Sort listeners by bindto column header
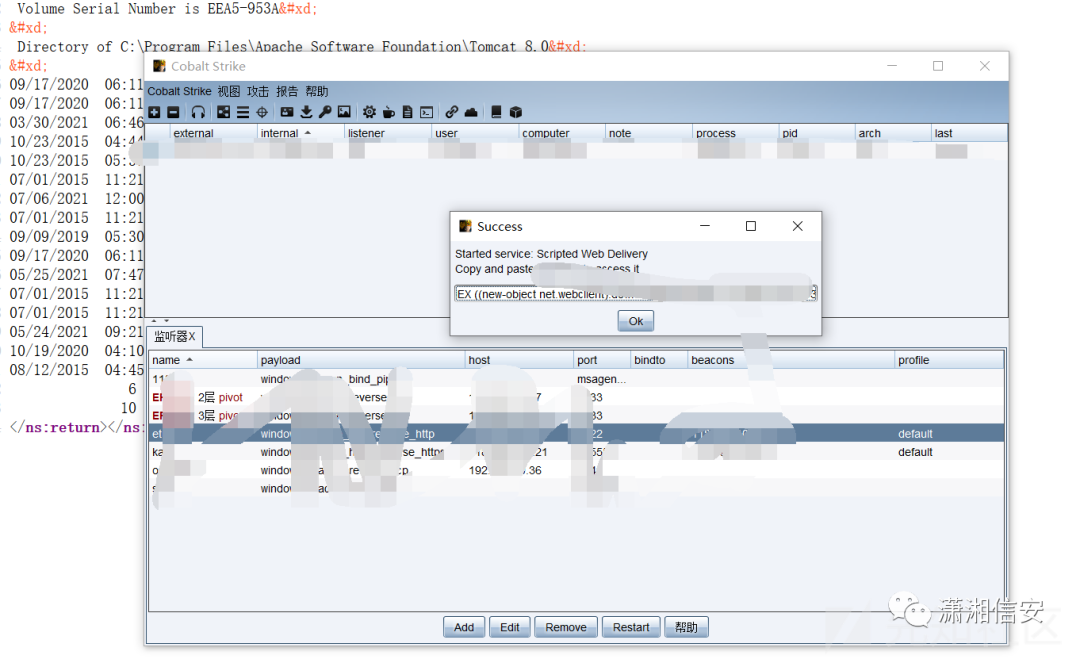This screenshot has height=659, width=1080. 659,360
